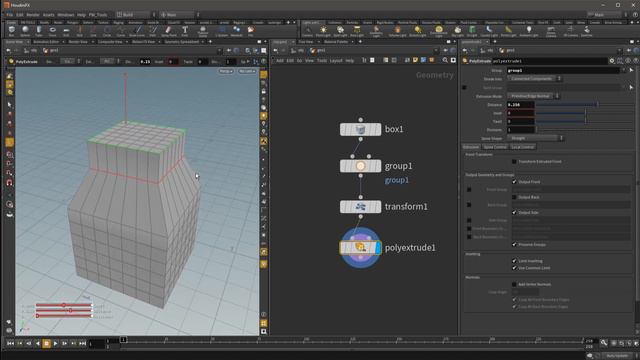Open the Group field selection arrow

(631, 70)
